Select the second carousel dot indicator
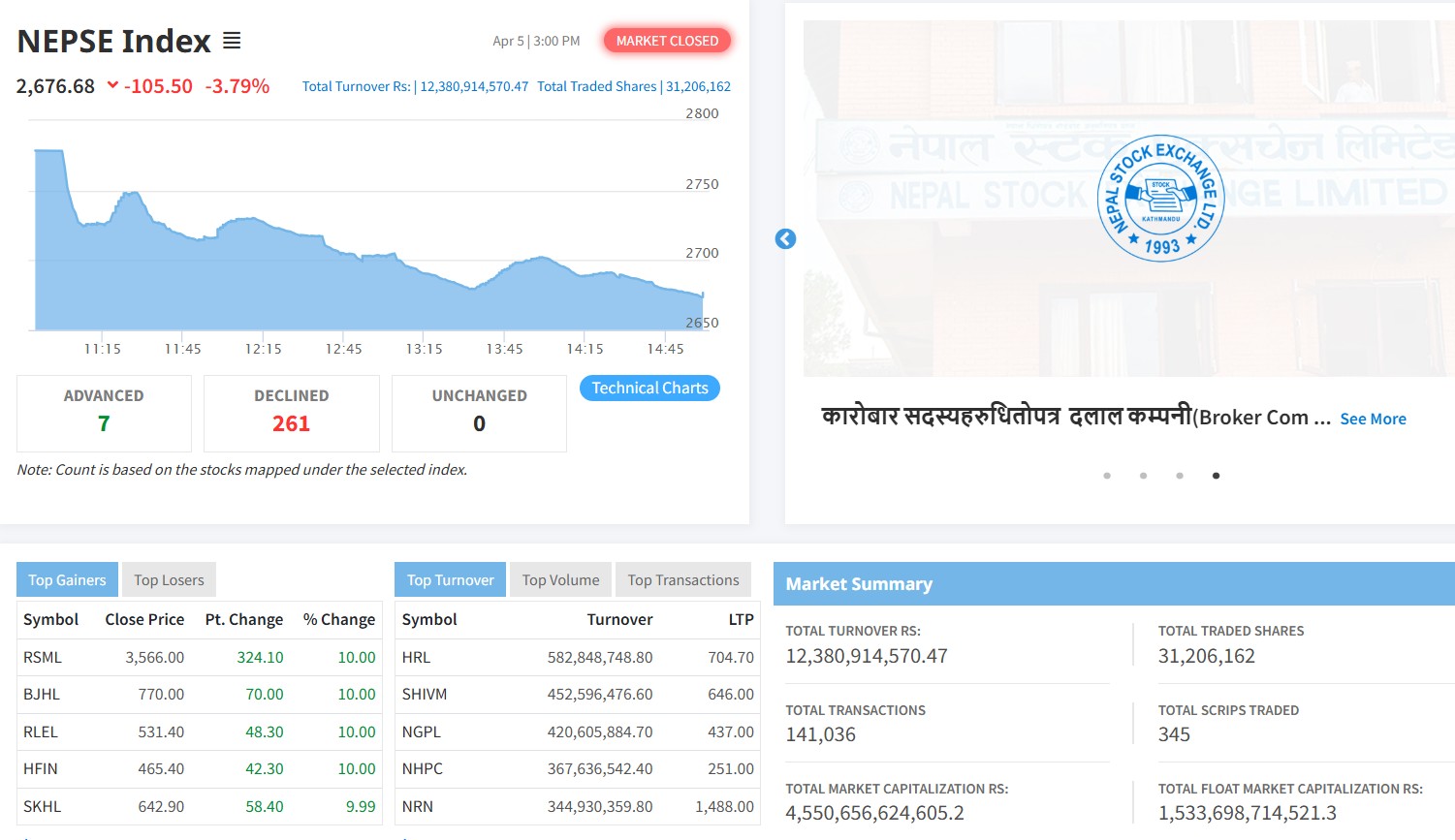The width and height of the screenshot is (1455, 840). [1144, 476]
